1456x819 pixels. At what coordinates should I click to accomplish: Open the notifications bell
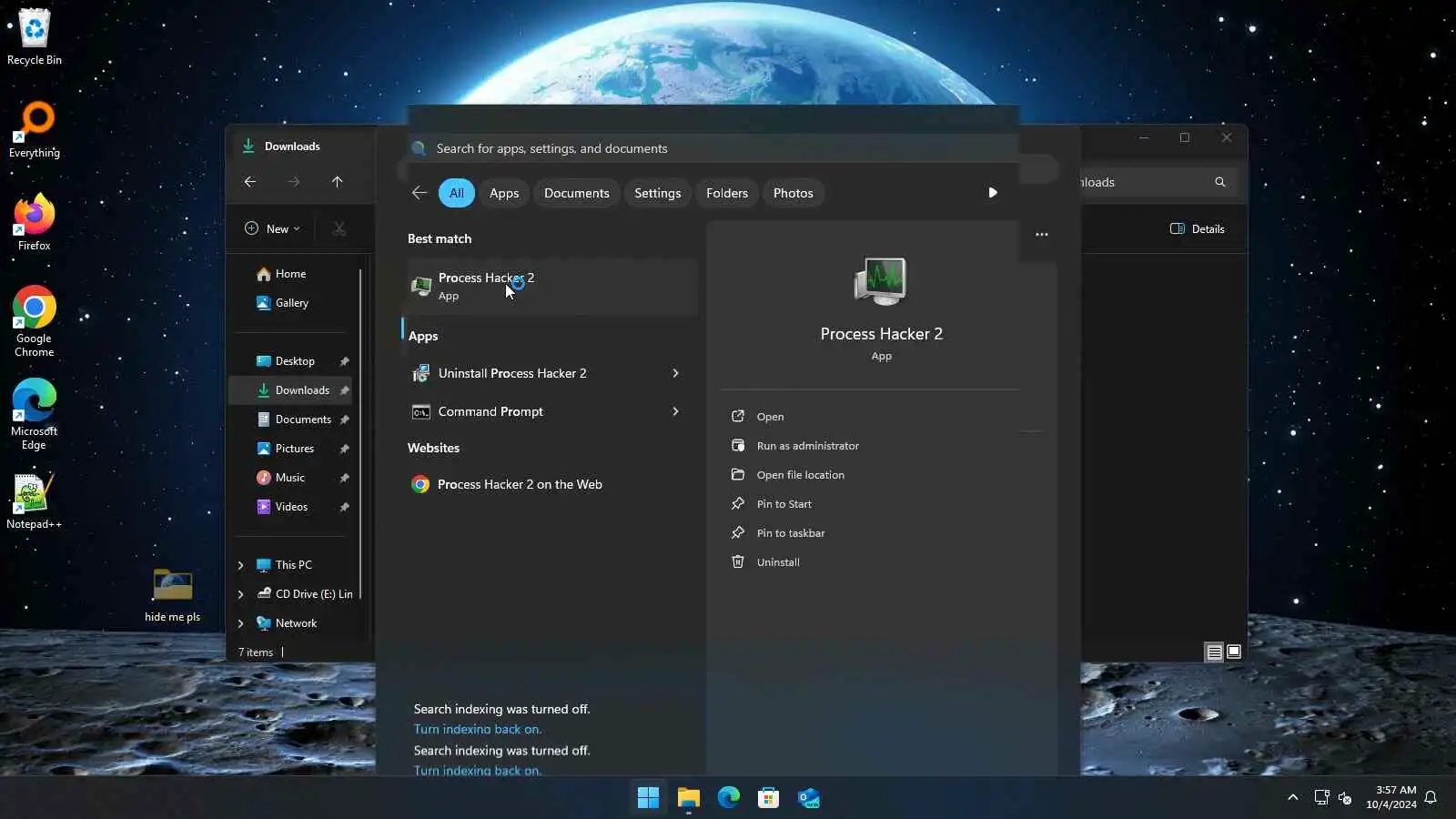pyautogui.click(x=1431, y=798)
